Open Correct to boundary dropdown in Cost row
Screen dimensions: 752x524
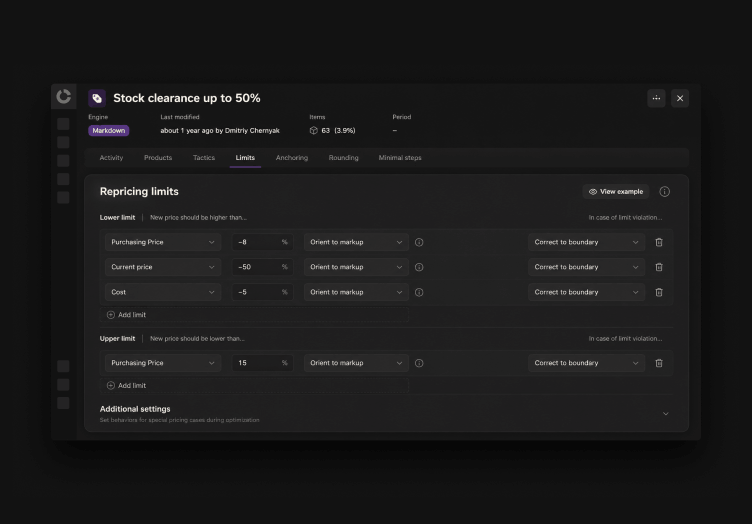(587, 292)
